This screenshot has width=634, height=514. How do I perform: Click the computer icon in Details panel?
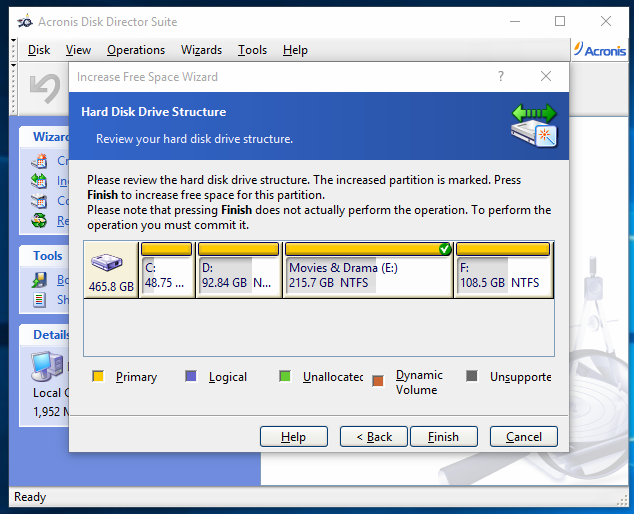[x=47, y=366]
